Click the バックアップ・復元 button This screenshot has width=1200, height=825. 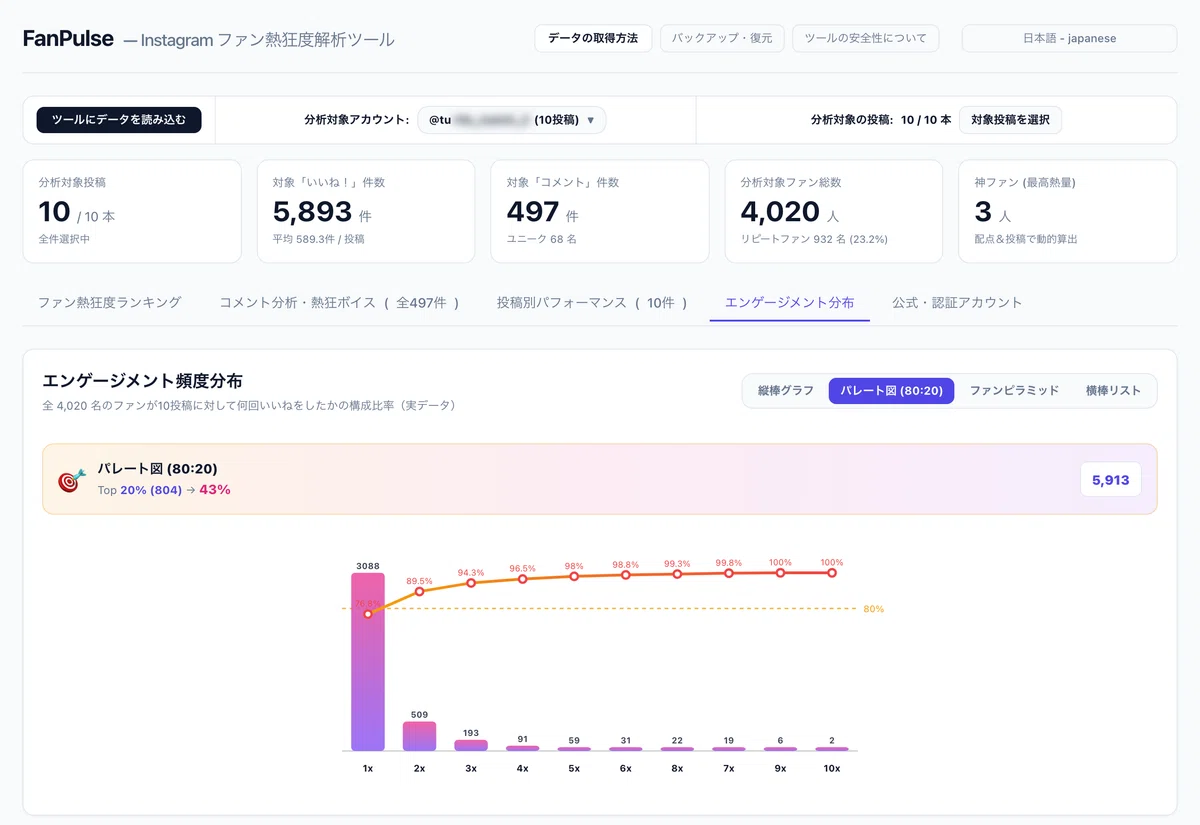(722, 39)
